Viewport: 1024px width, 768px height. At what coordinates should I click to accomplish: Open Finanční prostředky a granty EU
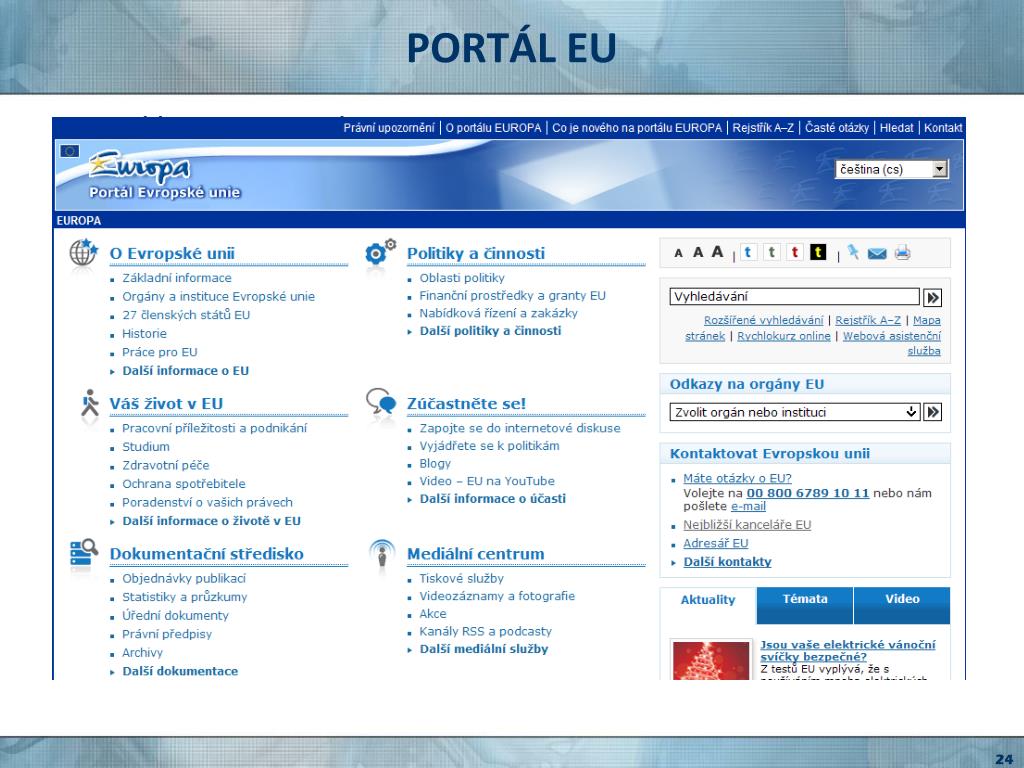click(513, 296)
